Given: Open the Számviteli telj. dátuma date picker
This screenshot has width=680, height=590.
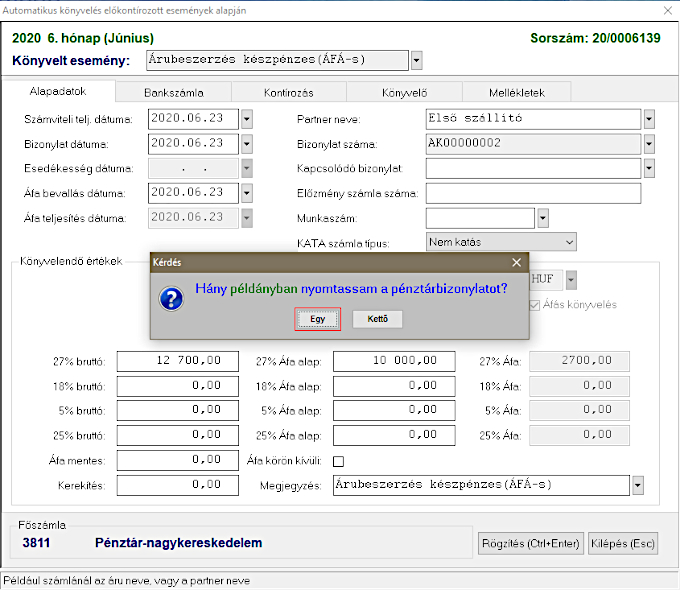Looking at the screenshot, I should pyautogui.click(x=247, y=119).
